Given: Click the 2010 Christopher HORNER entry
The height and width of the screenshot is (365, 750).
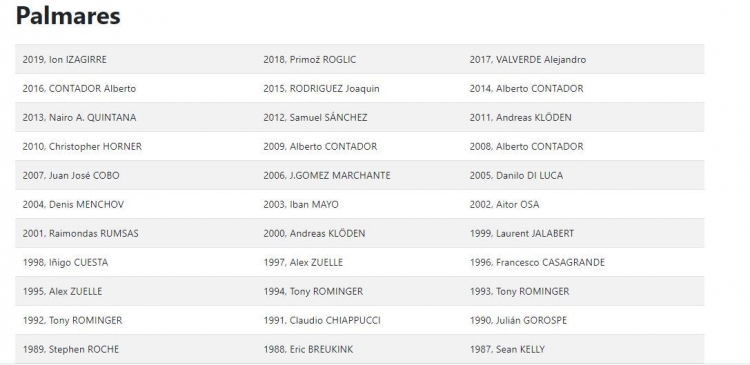Looking at the screenshot, I should (82, 146).
